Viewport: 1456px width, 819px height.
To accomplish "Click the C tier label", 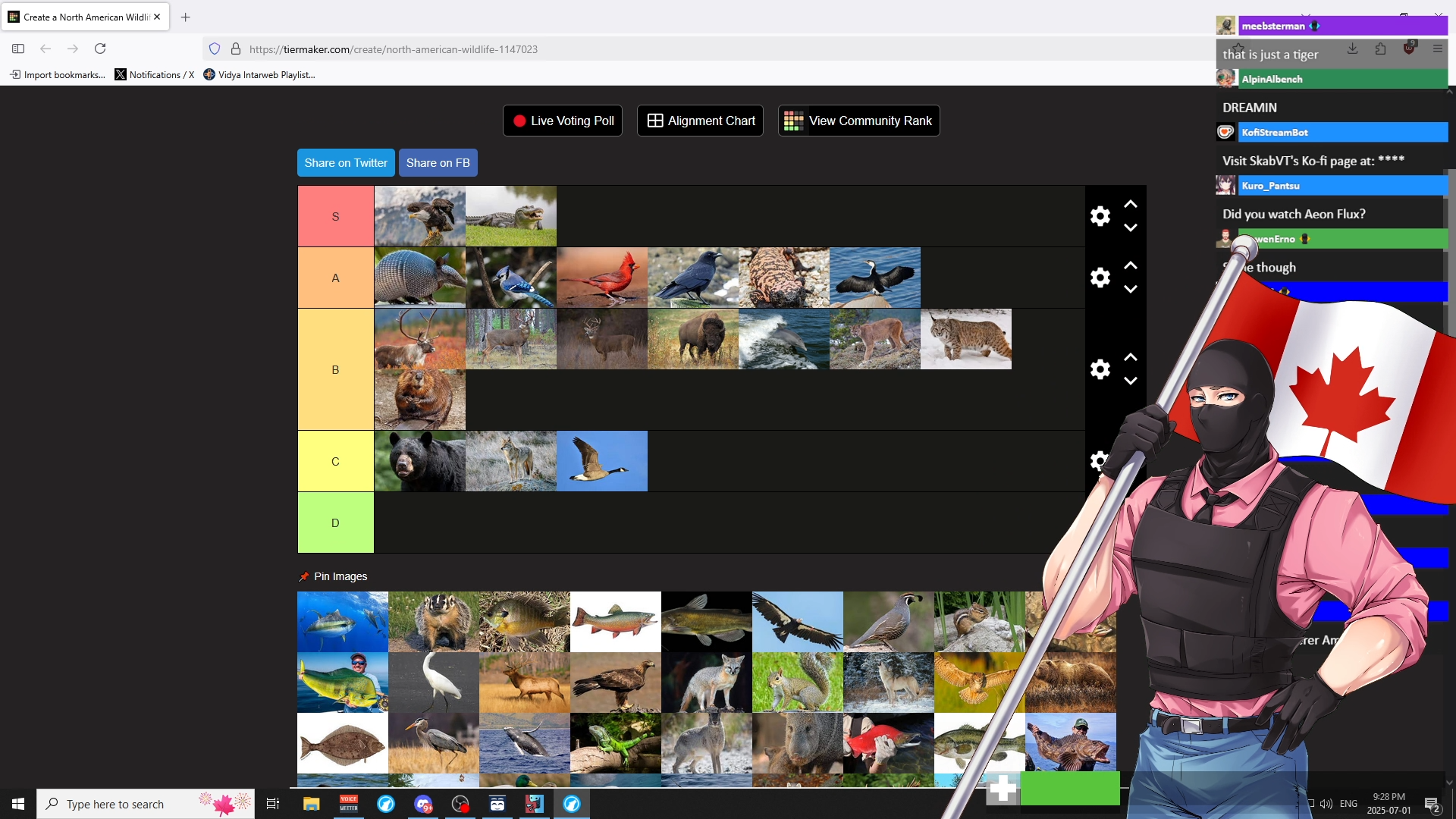I will coord(336,462).
